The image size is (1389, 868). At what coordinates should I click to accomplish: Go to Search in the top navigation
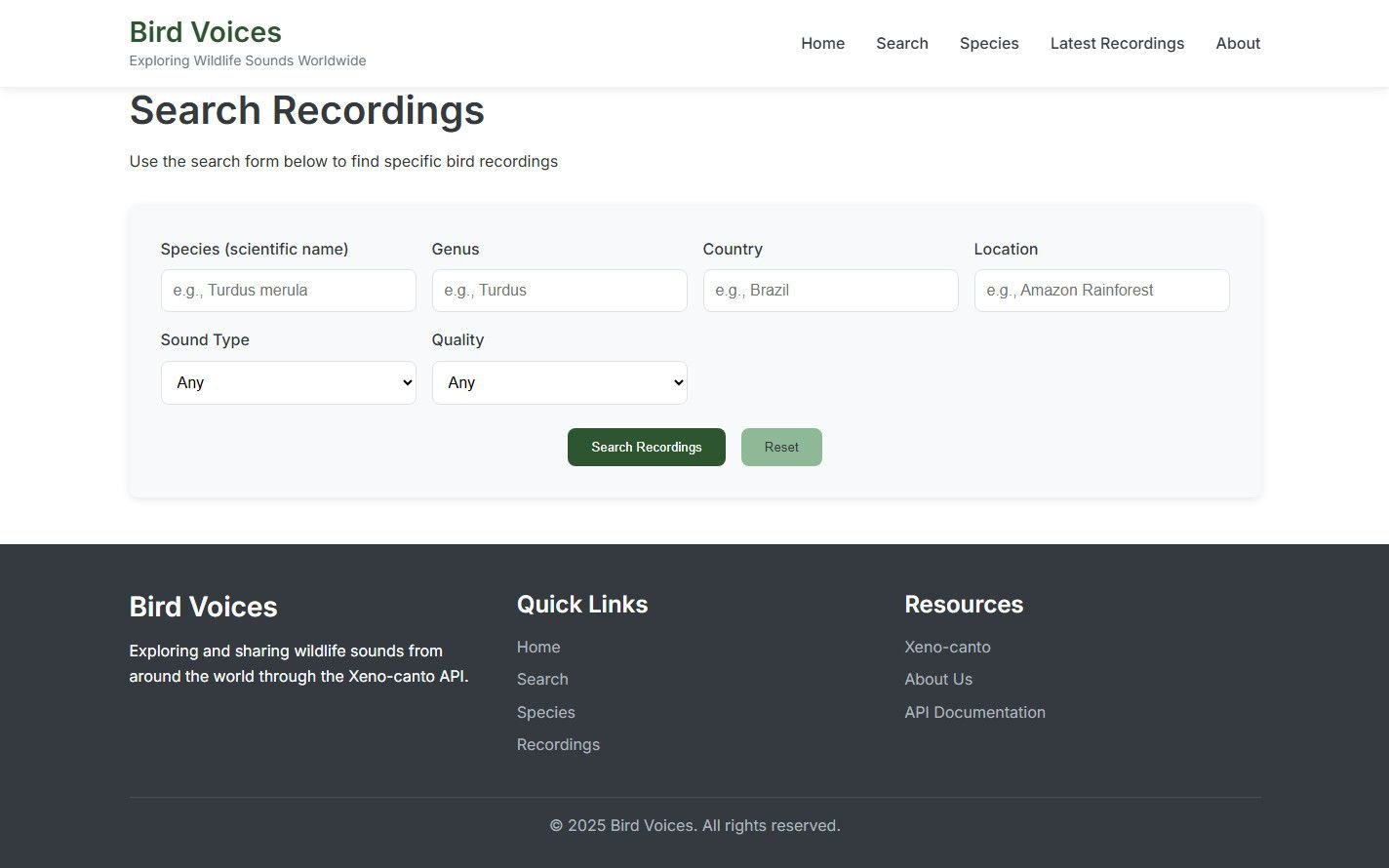(901, 43)
